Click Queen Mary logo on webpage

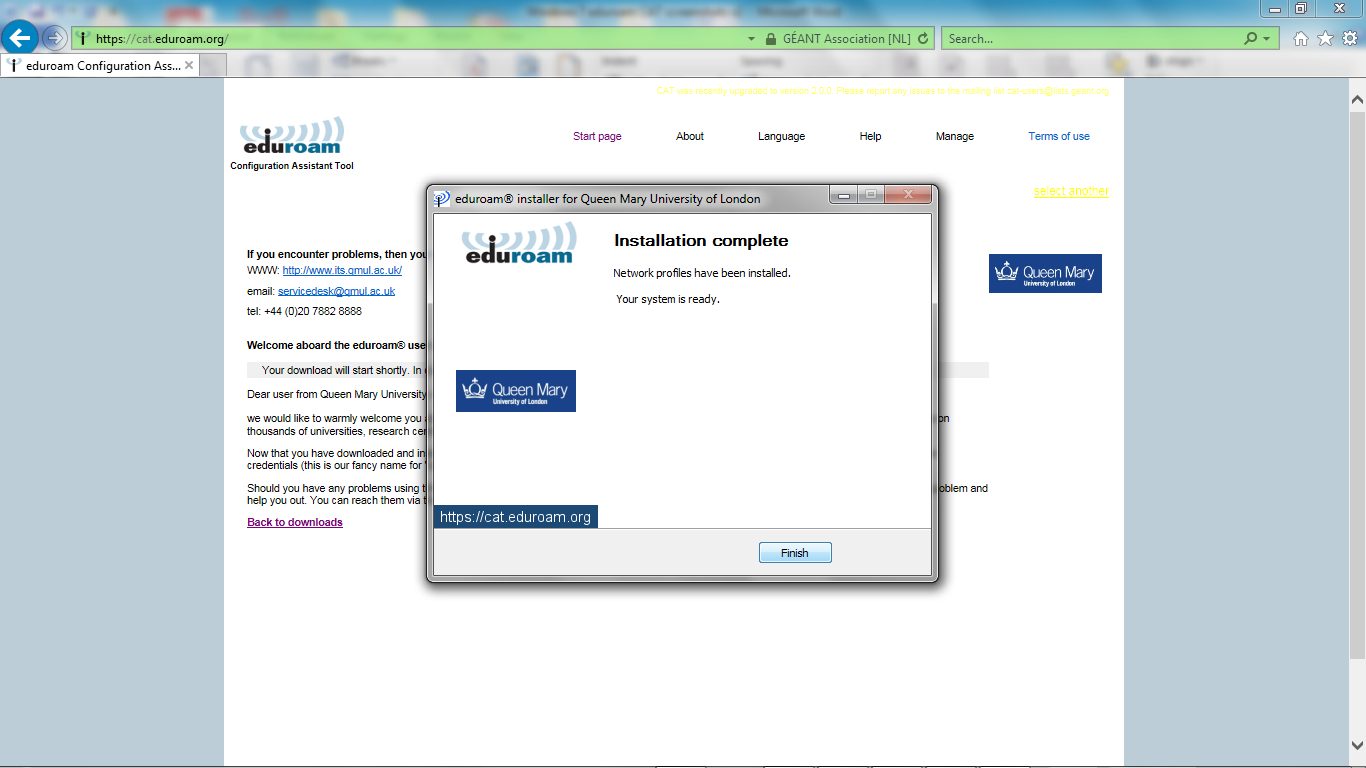coord(1045,273)
